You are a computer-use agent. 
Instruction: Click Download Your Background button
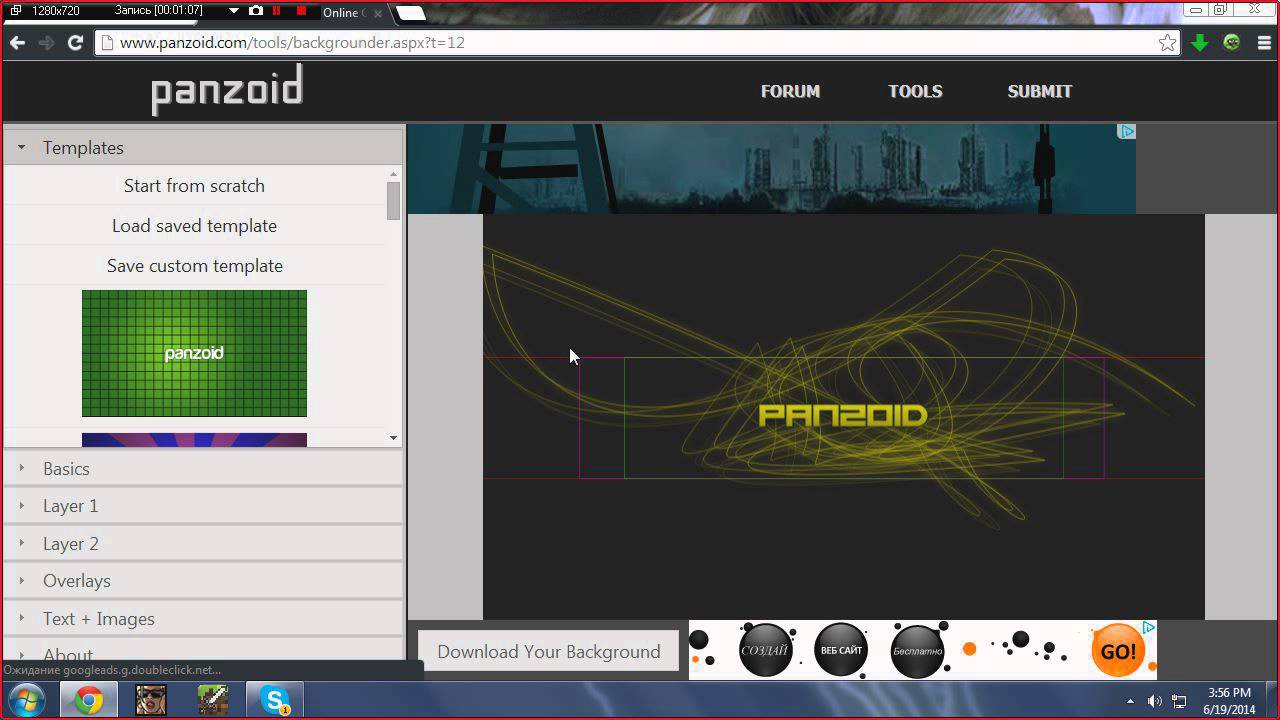click(548, 651)
